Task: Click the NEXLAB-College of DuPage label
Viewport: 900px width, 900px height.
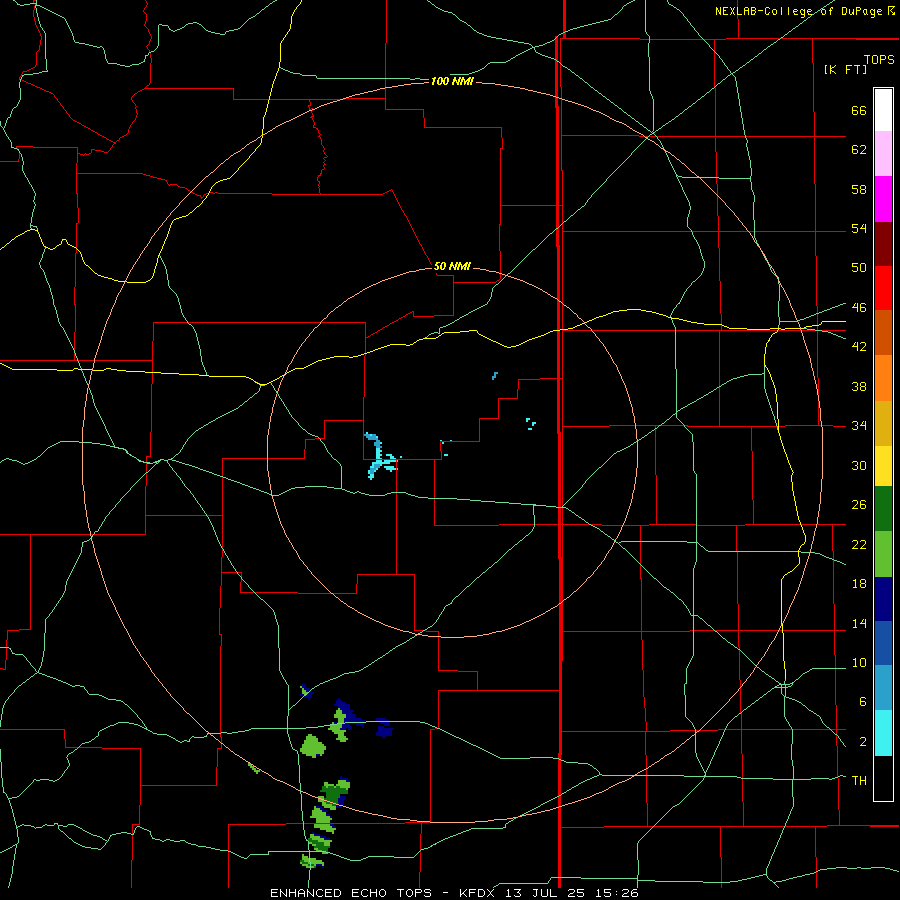Action: point(804,11)
